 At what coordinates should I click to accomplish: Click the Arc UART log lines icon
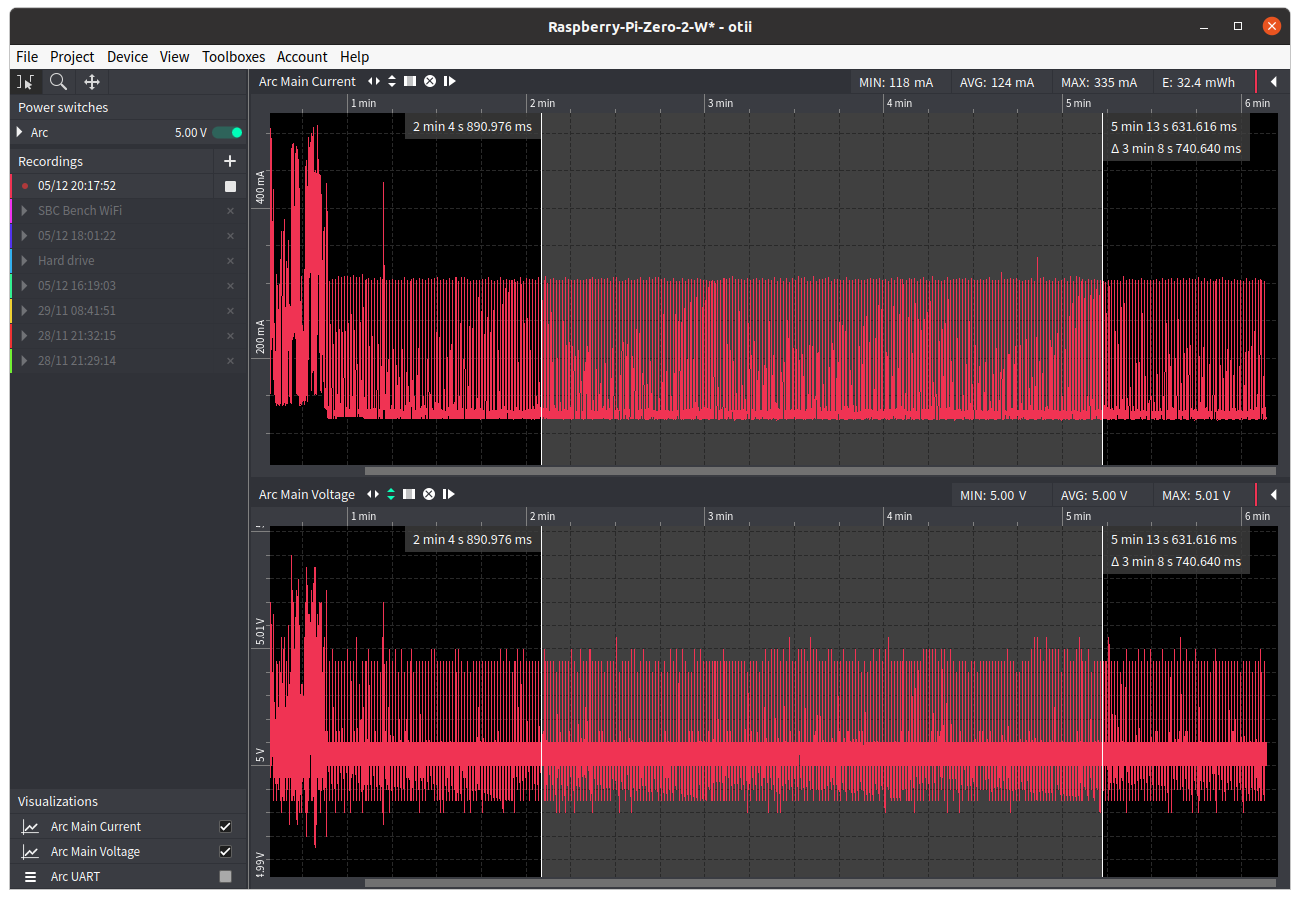pyautogui.click(x=31, y=877)
